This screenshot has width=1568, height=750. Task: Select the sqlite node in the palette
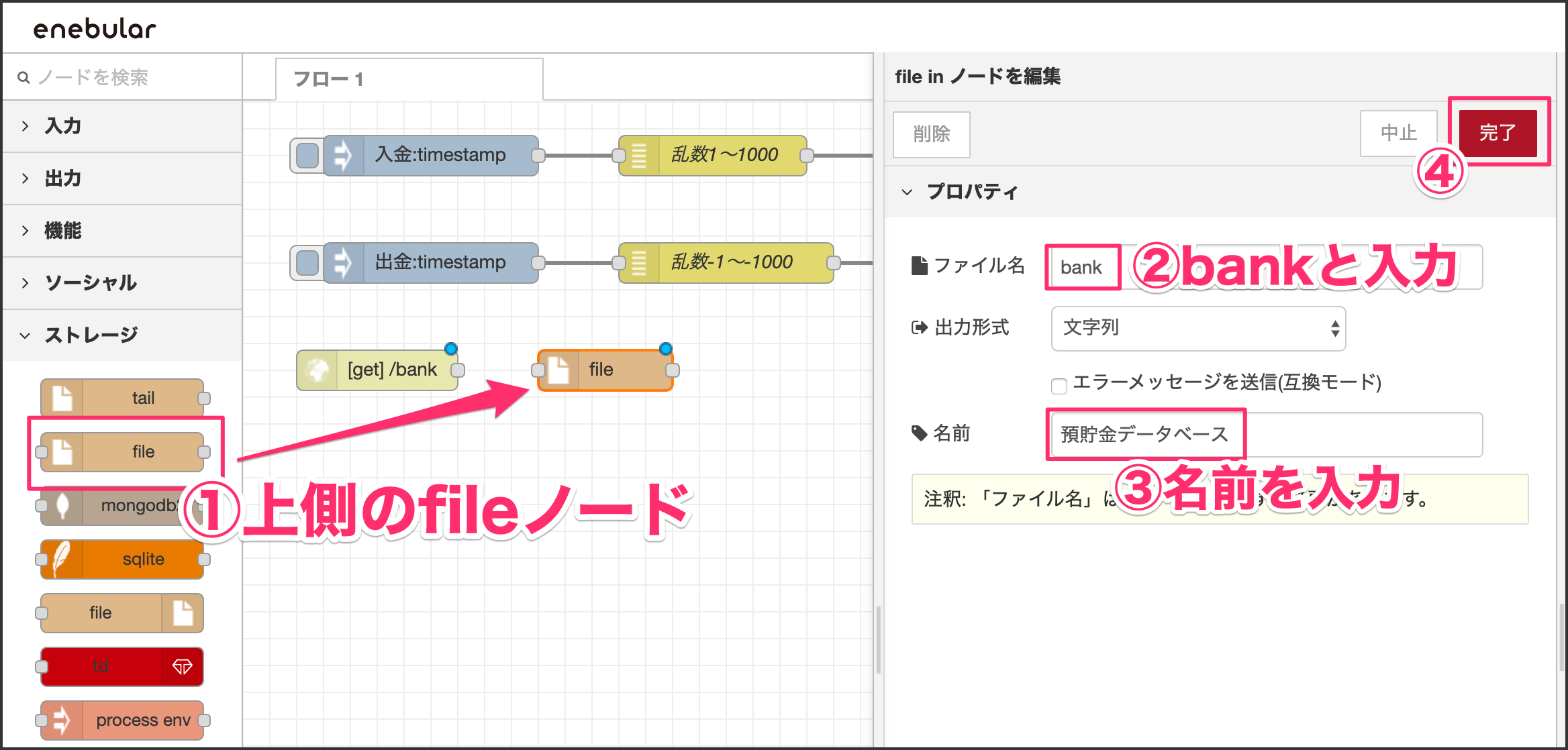(122, 559)
